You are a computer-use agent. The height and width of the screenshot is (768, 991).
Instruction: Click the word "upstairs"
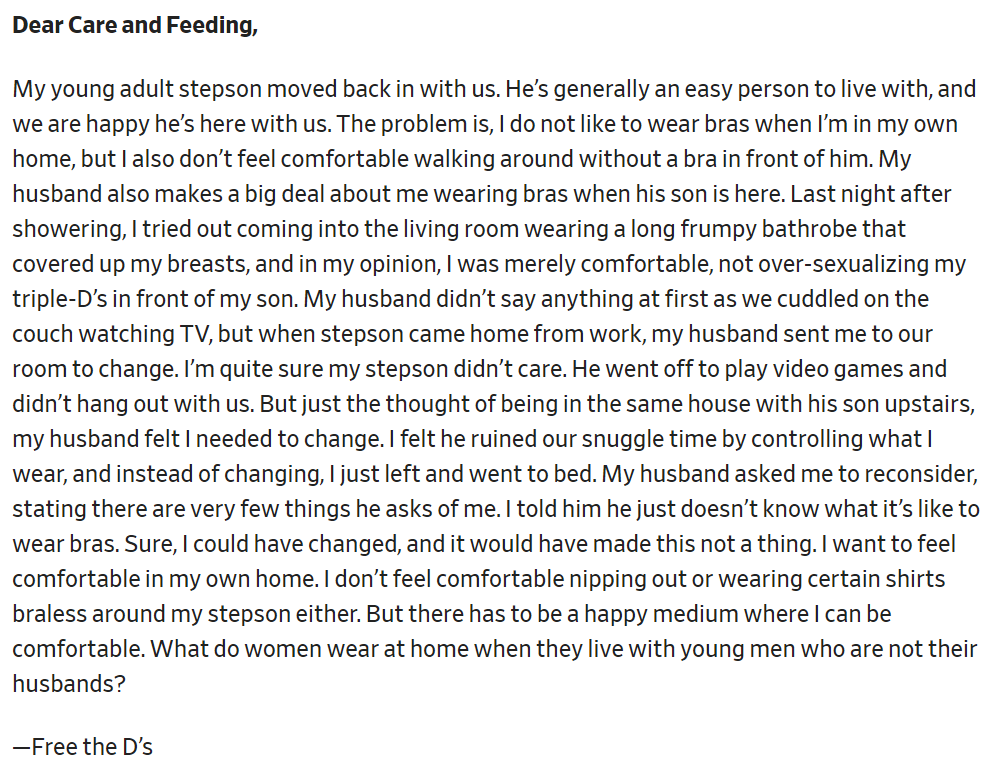coord(929,405)
